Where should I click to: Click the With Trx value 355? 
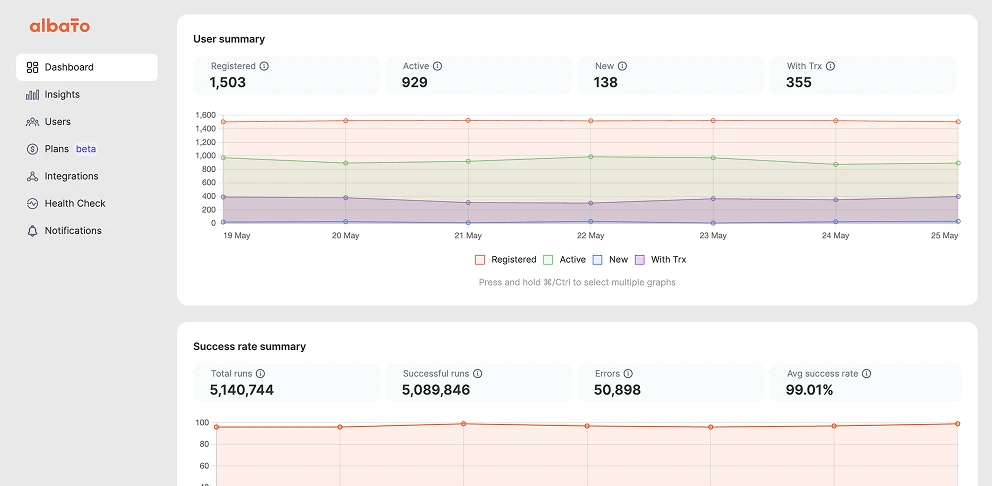798,82
